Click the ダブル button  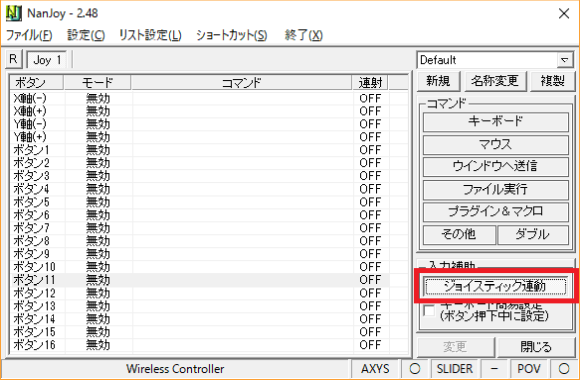pos(533,235)
